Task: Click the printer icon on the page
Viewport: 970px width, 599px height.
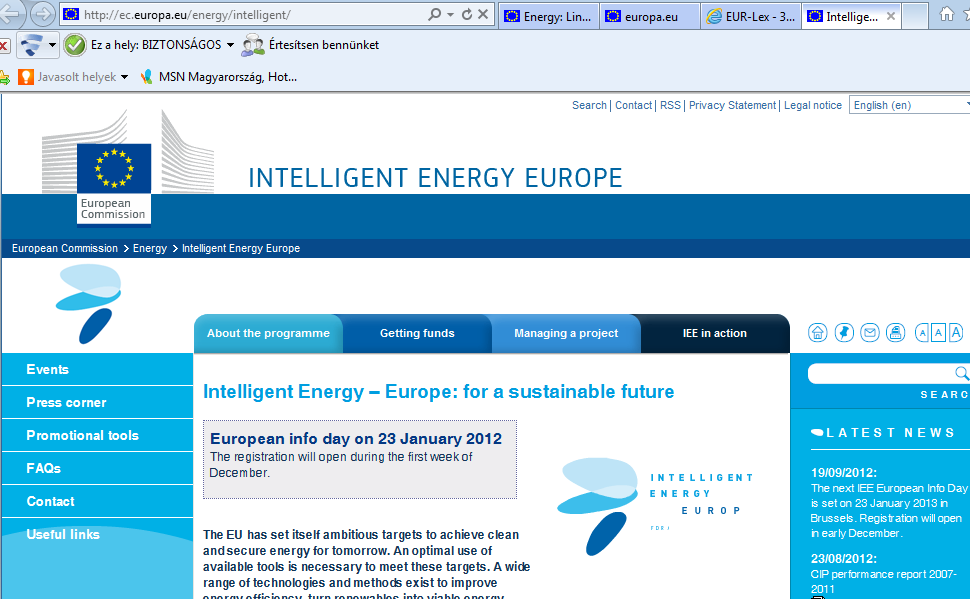Action: pyautogui.click(x=895, y=333)
